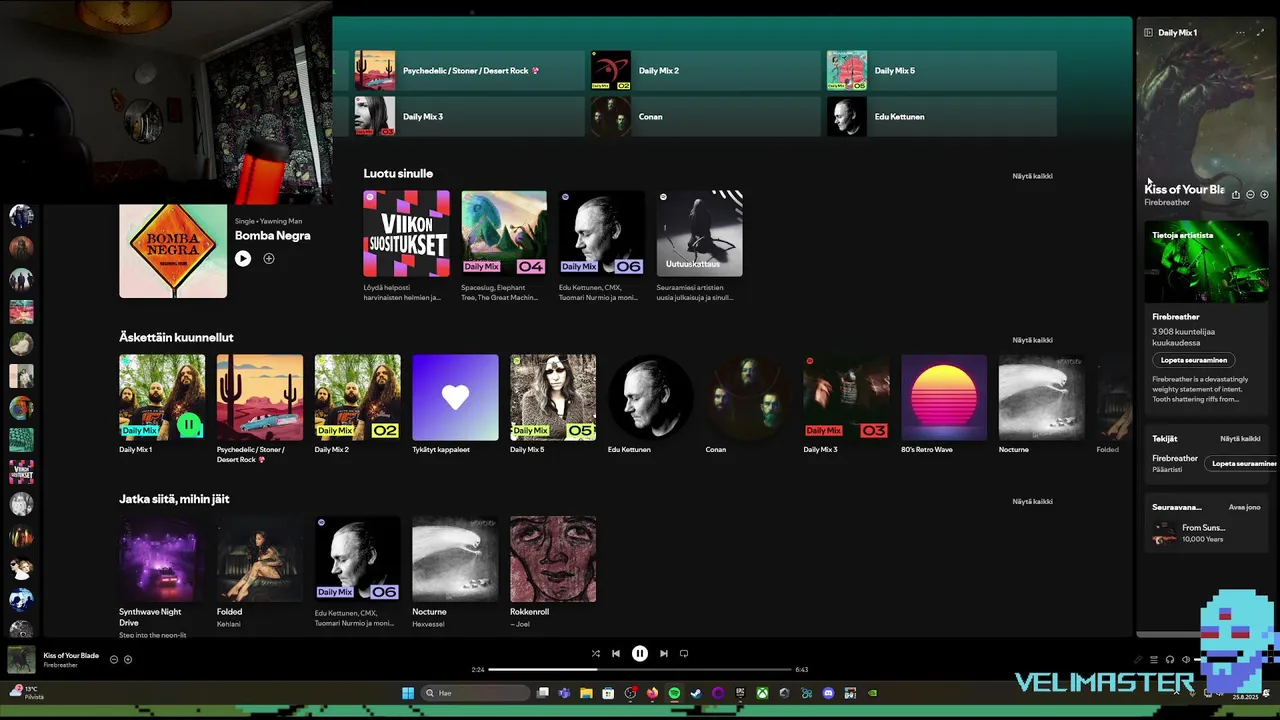Remove Kiss of Your Blade via minus icon in player bar
Viewport: 1280px width, 720px height.
coord(114,660)
